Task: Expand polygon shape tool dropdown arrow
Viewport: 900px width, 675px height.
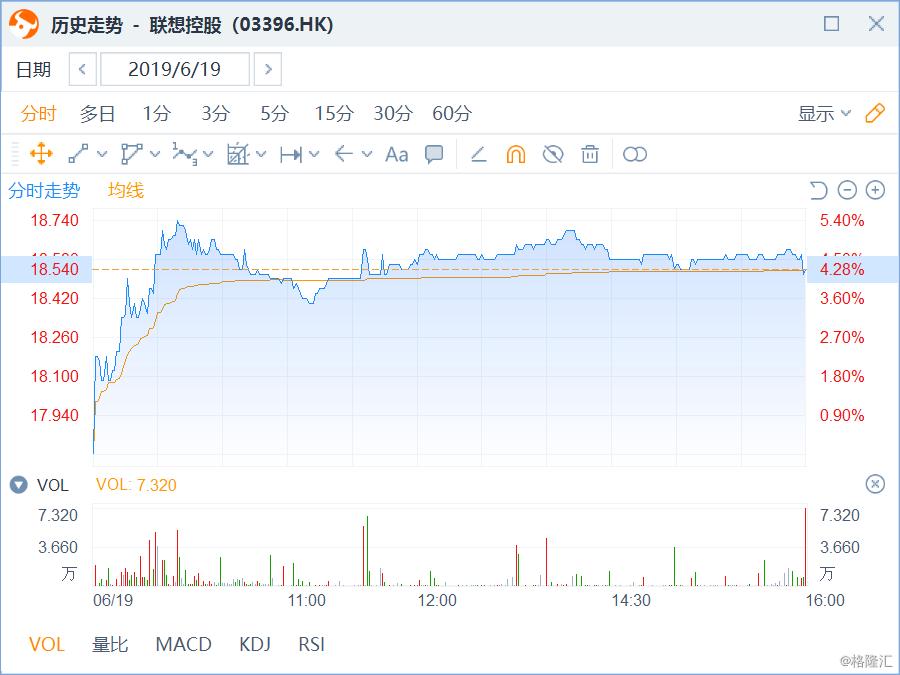Action: pos(155,154)
